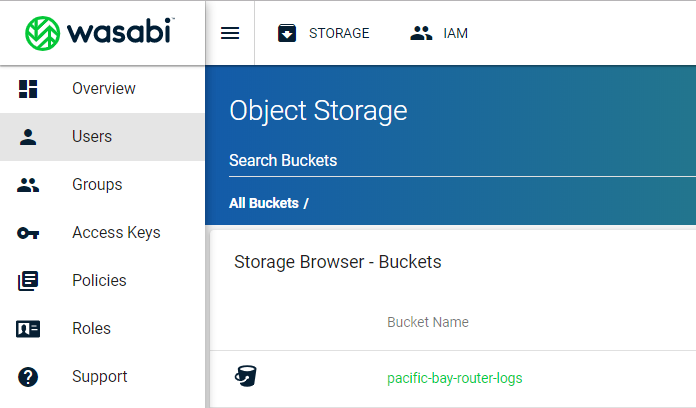
Task: Click the All Buckets breadcrumb link
Action: [264, 203]
